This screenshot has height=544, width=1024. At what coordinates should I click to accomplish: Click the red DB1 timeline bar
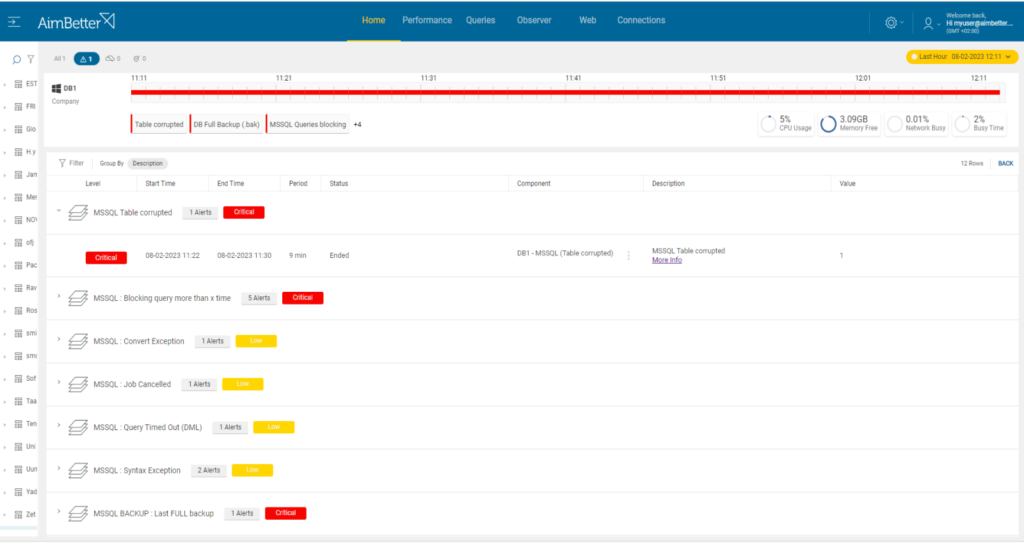pyautogui.click(x=566, y=92)
